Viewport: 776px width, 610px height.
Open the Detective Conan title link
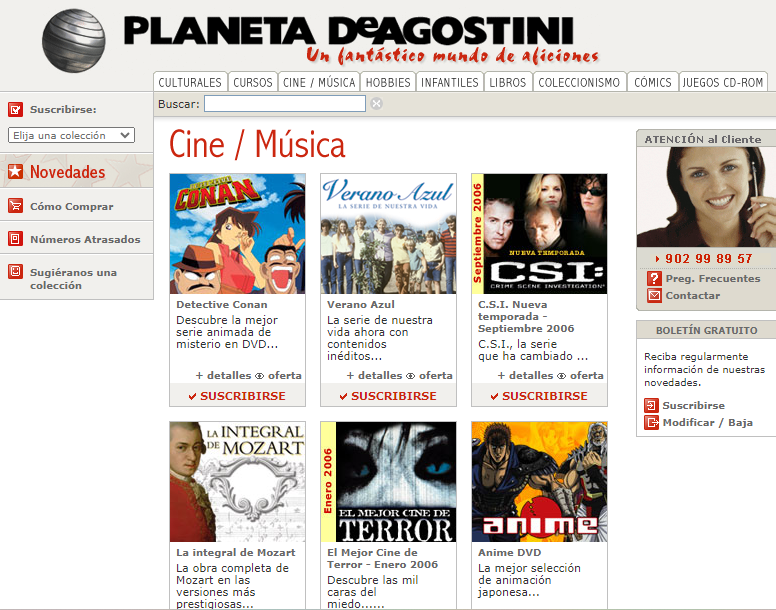[222, 304]
